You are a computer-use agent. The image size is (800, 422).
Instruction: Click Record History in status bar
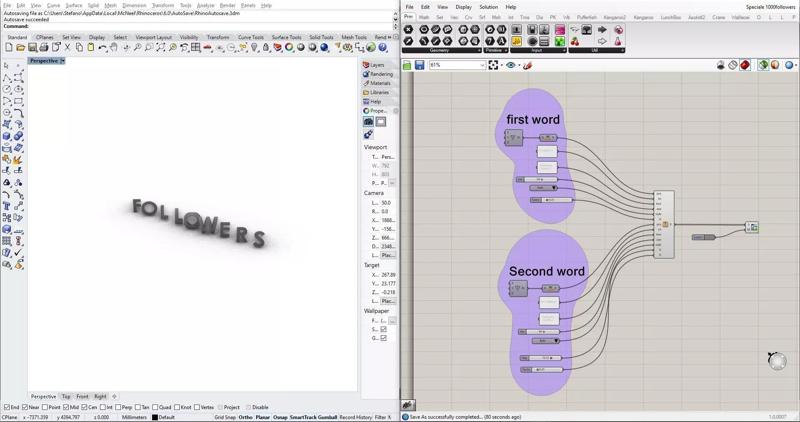coord(355,417)
